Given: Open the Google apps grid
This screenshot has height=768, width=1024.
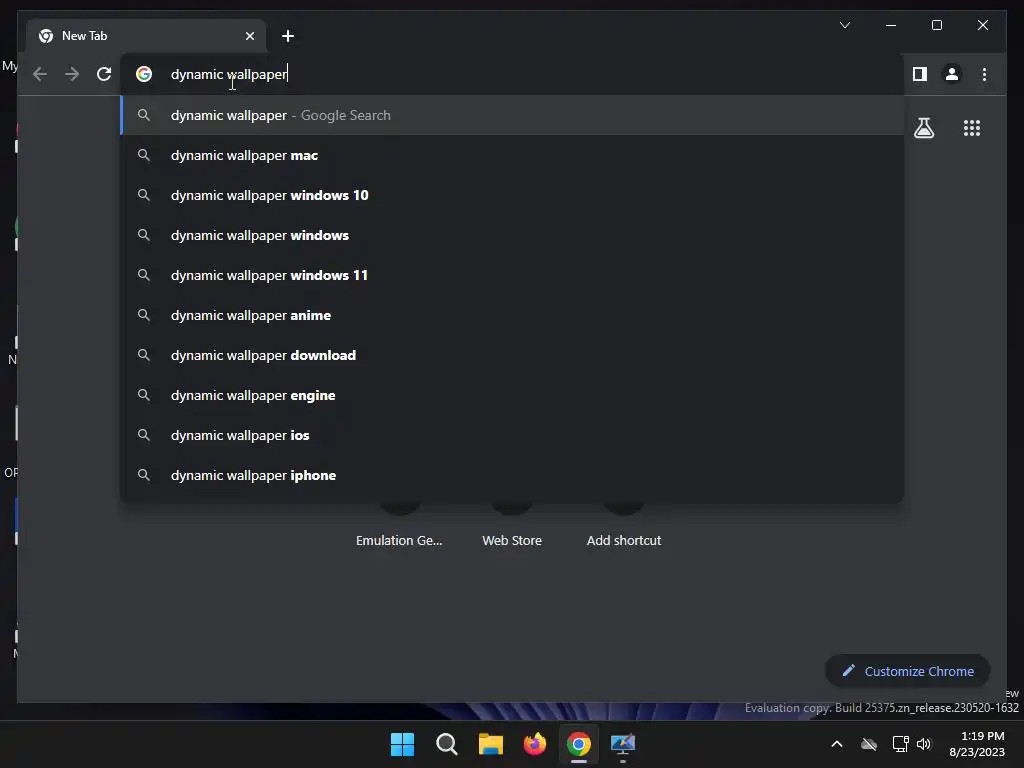Looking at the screenshot, I should 972,128.
